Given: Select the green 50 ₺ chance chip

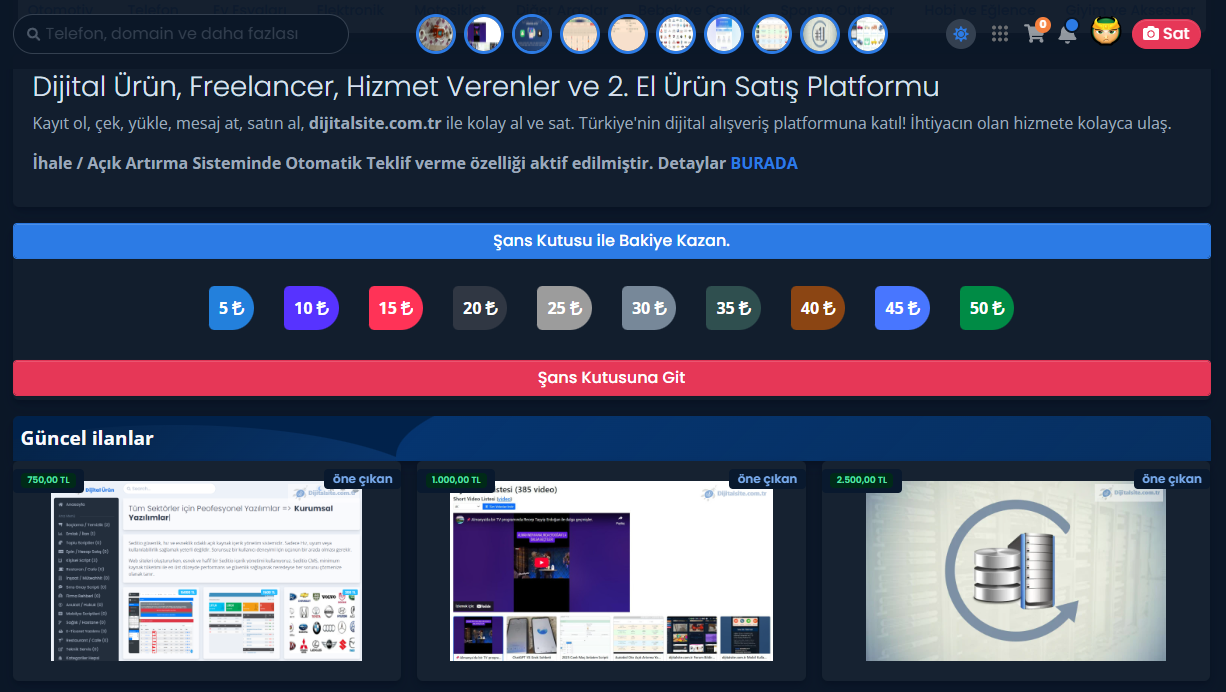Looking at the screenshot, I should 986,308.
